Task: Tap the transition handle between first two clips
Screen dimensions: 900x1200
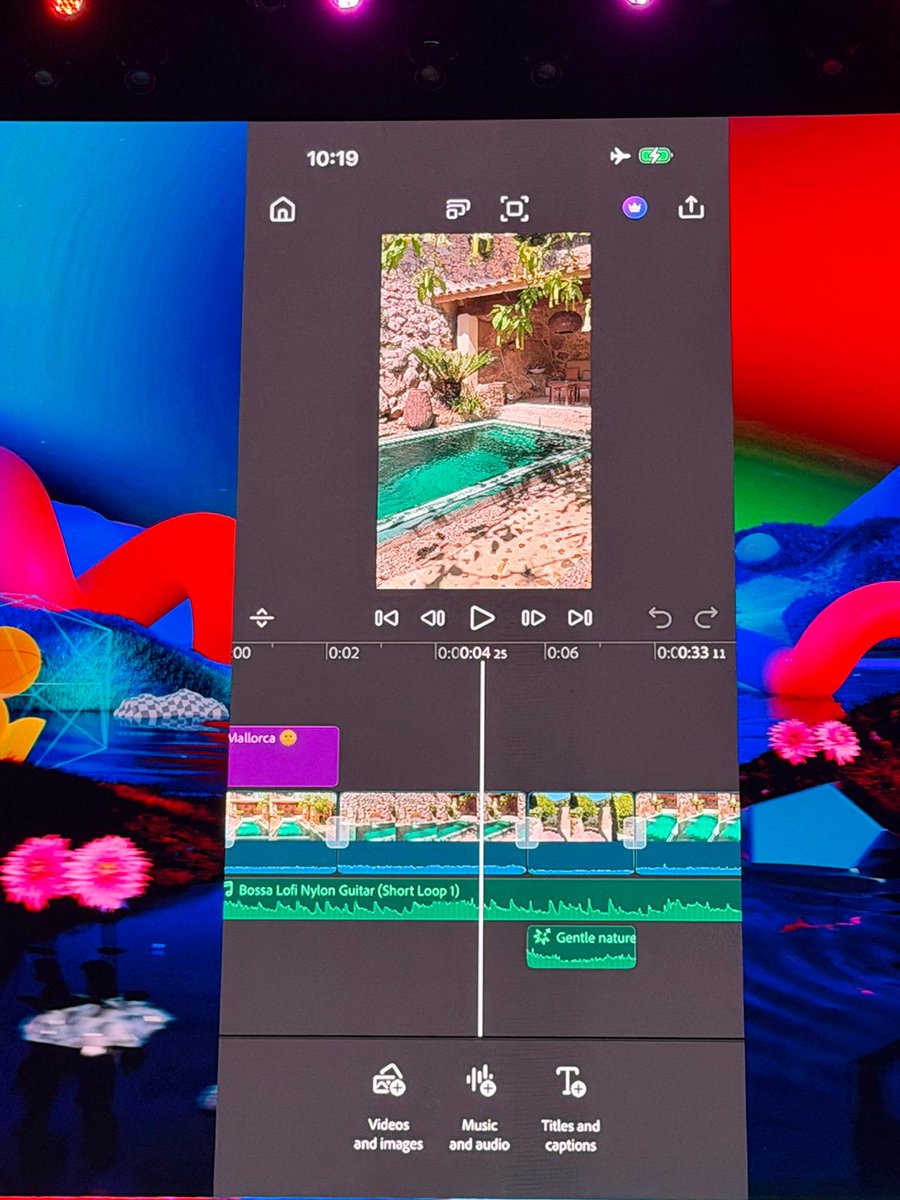Action: (338, 832)
